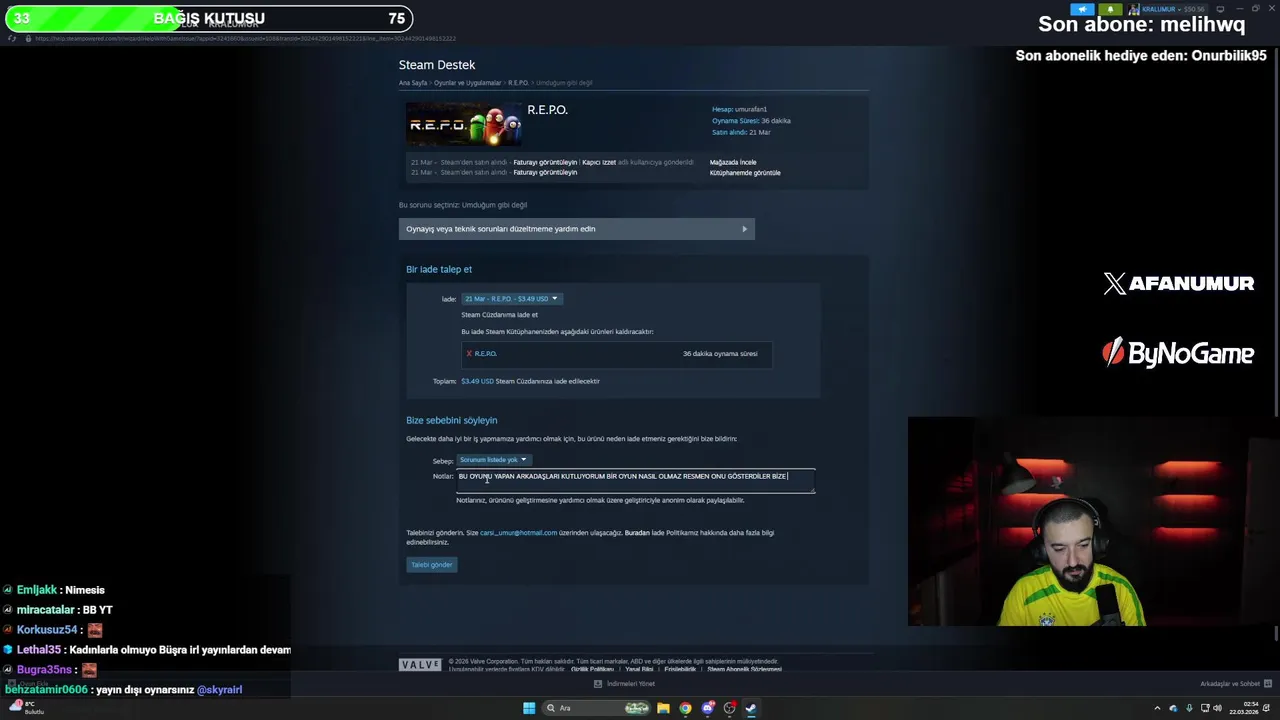Viewport: 1280px width, 720px height.
Task: Click the taskbar Ara search box
Action: pos(596,708)
